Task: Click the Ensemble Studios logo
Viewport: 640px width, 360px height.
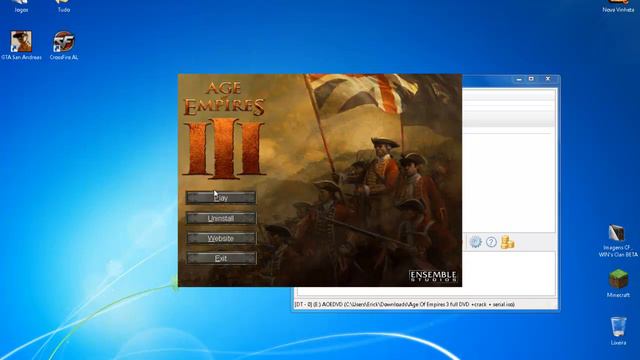Action: 433,276
